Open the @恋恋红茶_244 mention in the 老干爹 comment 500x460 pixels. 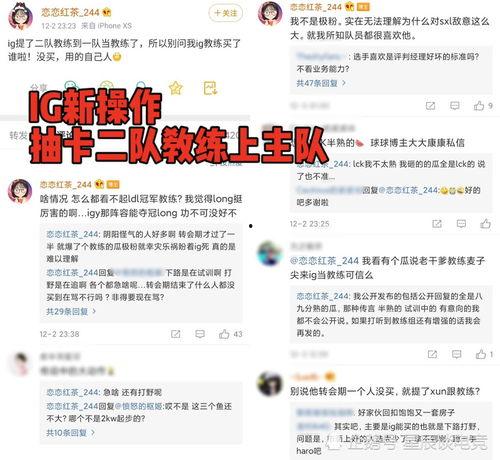pos(324,261)
